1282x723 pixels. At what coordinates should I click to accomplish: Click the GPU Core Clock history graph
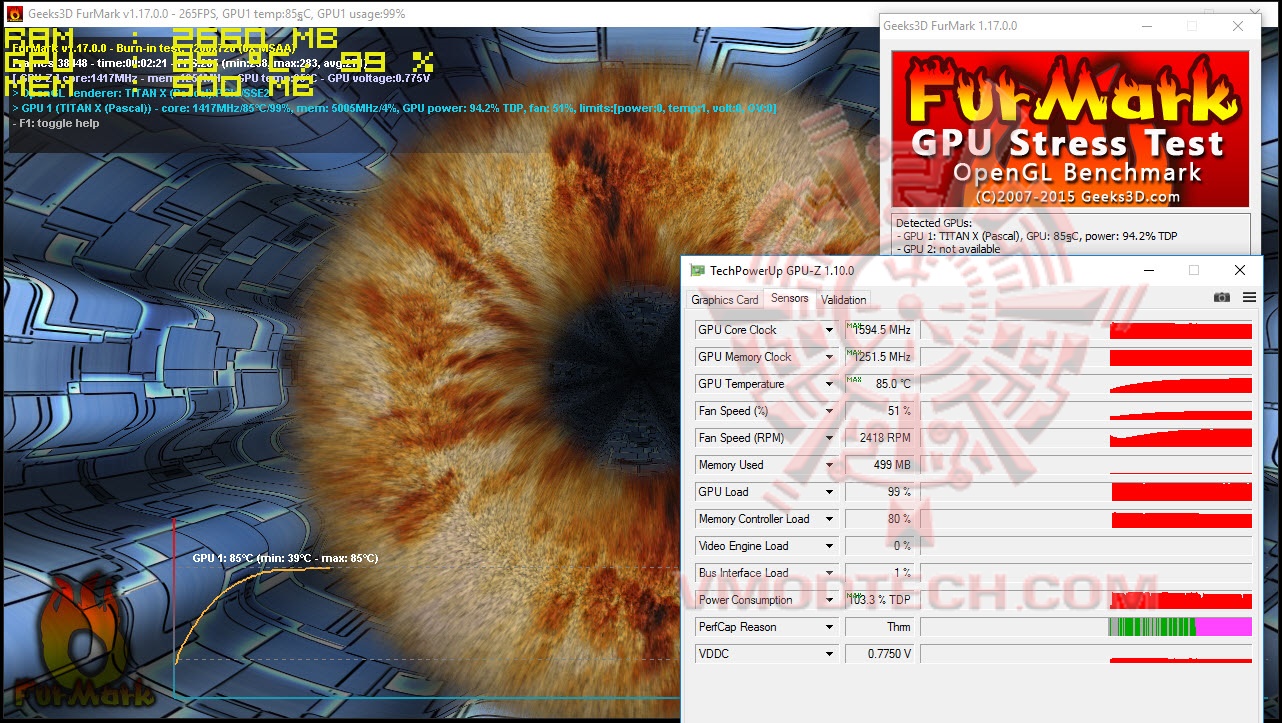[1086, 330]
